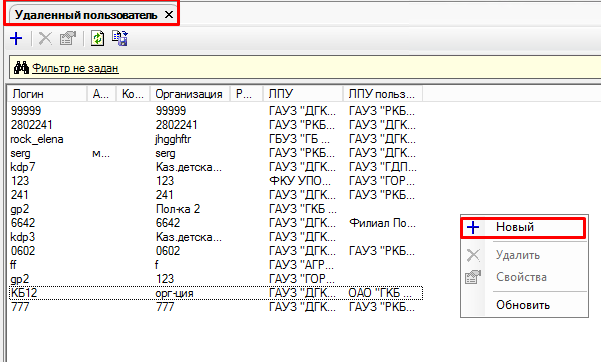Select the 'ff' login row
Screen dimensions: 601x362
215,265
